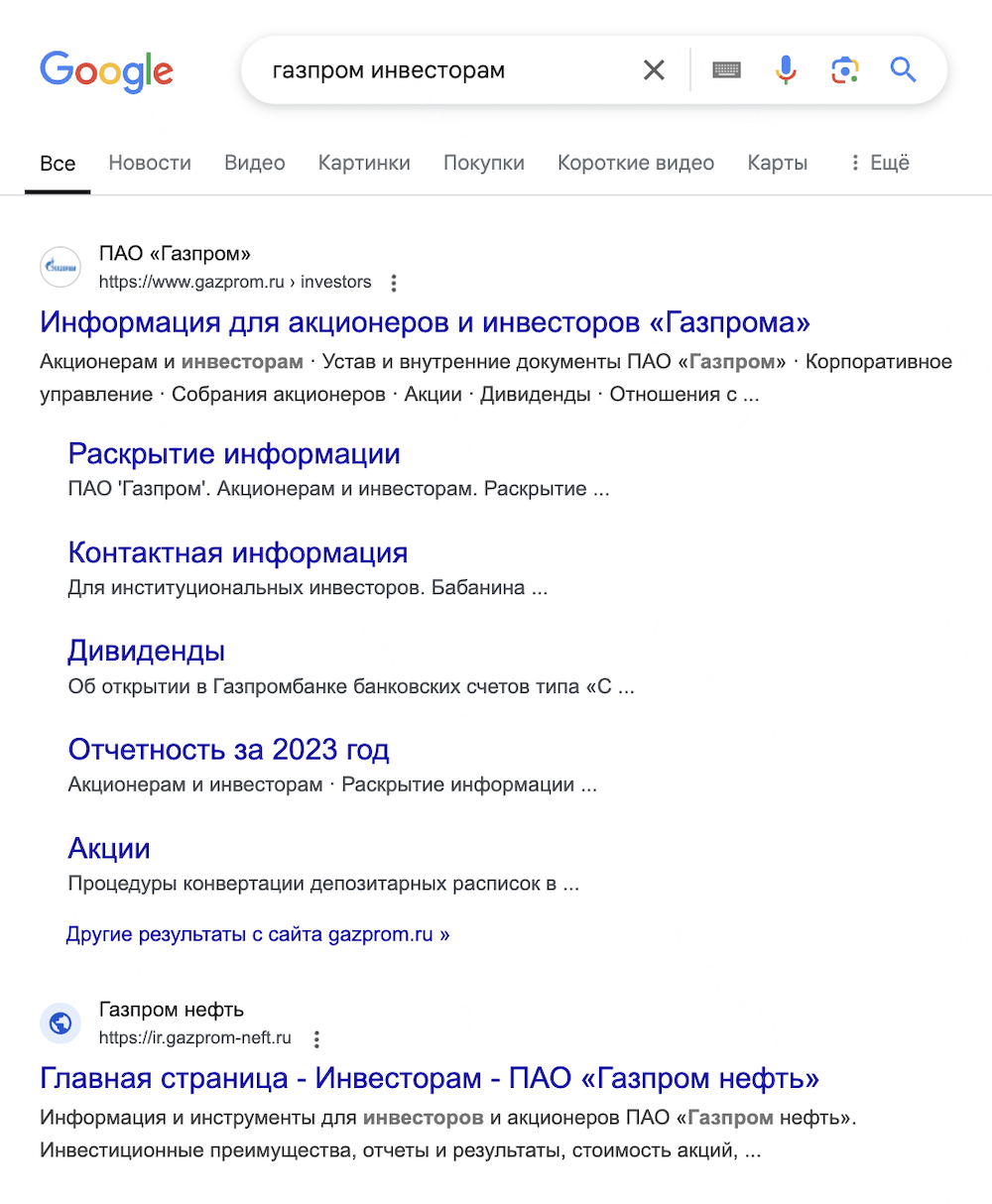
Task: Switch to the Карты tab
Action: point(778,163)
